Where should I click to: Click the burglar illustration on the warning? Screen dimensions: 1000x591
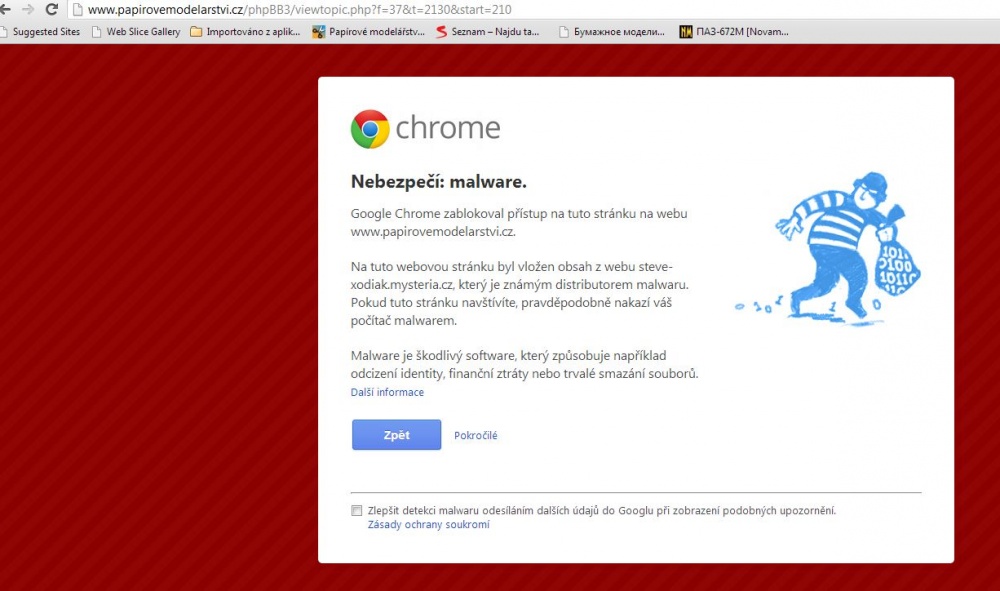click(x=829, y=249)
